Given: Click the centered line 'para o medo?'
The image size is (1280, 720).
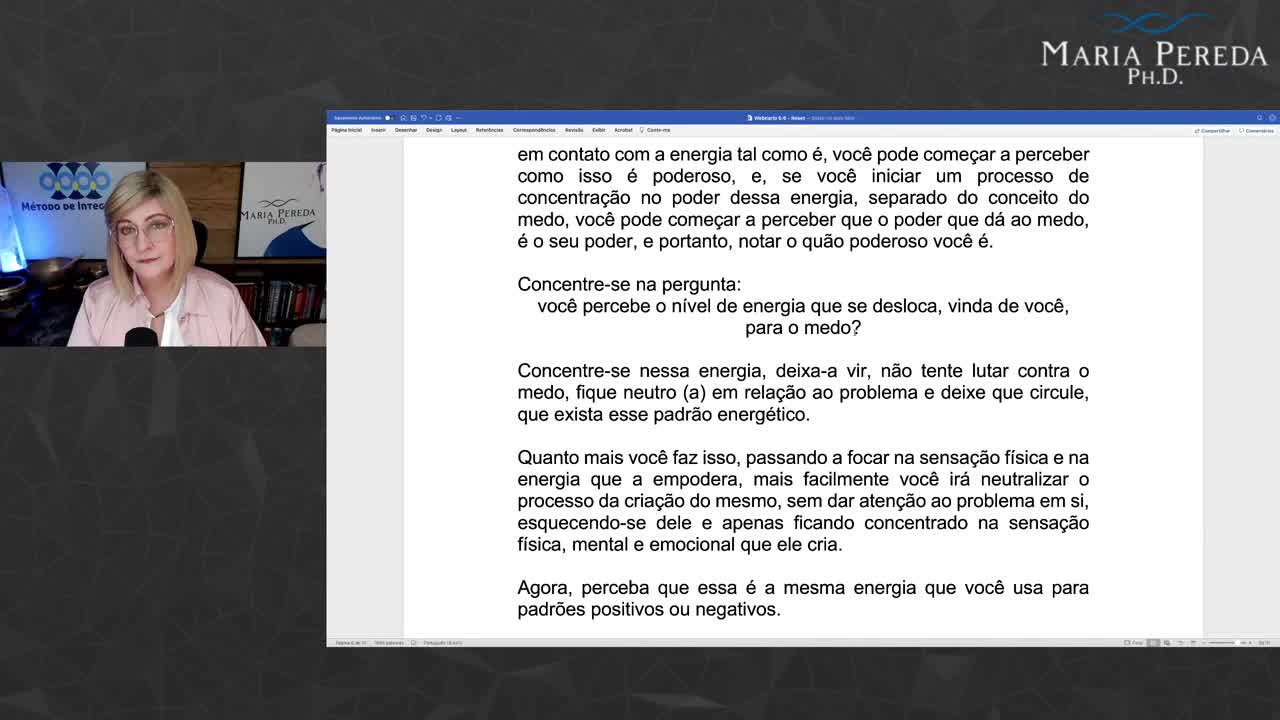Looking at the screenshot, I should click(x=803, y=327).
